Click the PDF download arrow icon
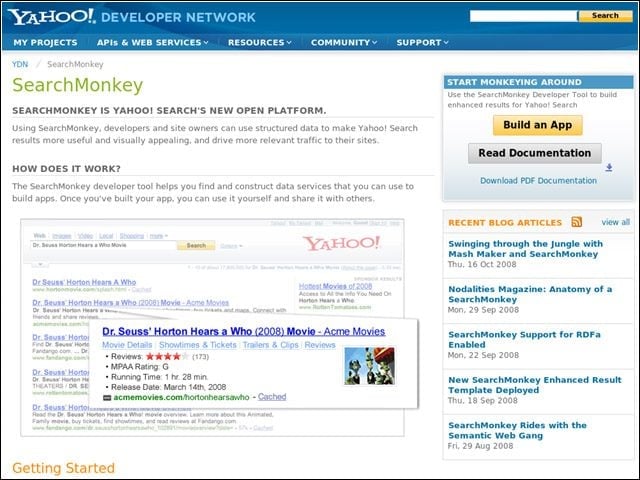Image resolution: width=640 pixels, height=480 pixels. tap(609, 167)
